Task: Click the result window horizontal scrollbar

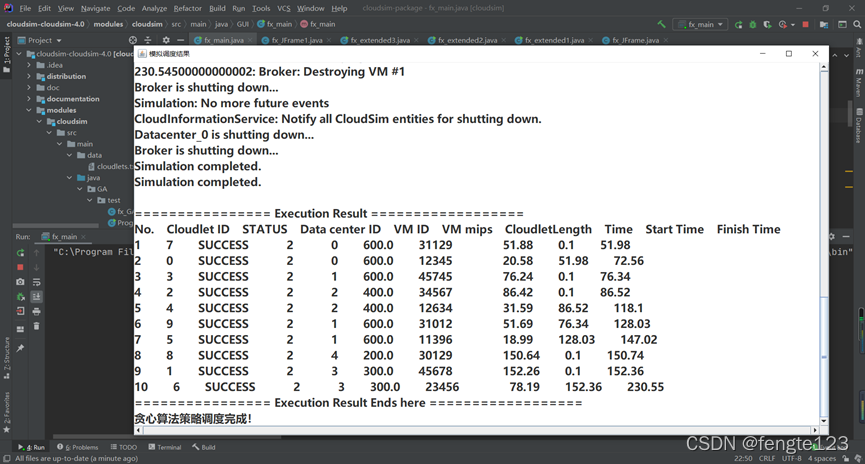Action: (477, 430)
